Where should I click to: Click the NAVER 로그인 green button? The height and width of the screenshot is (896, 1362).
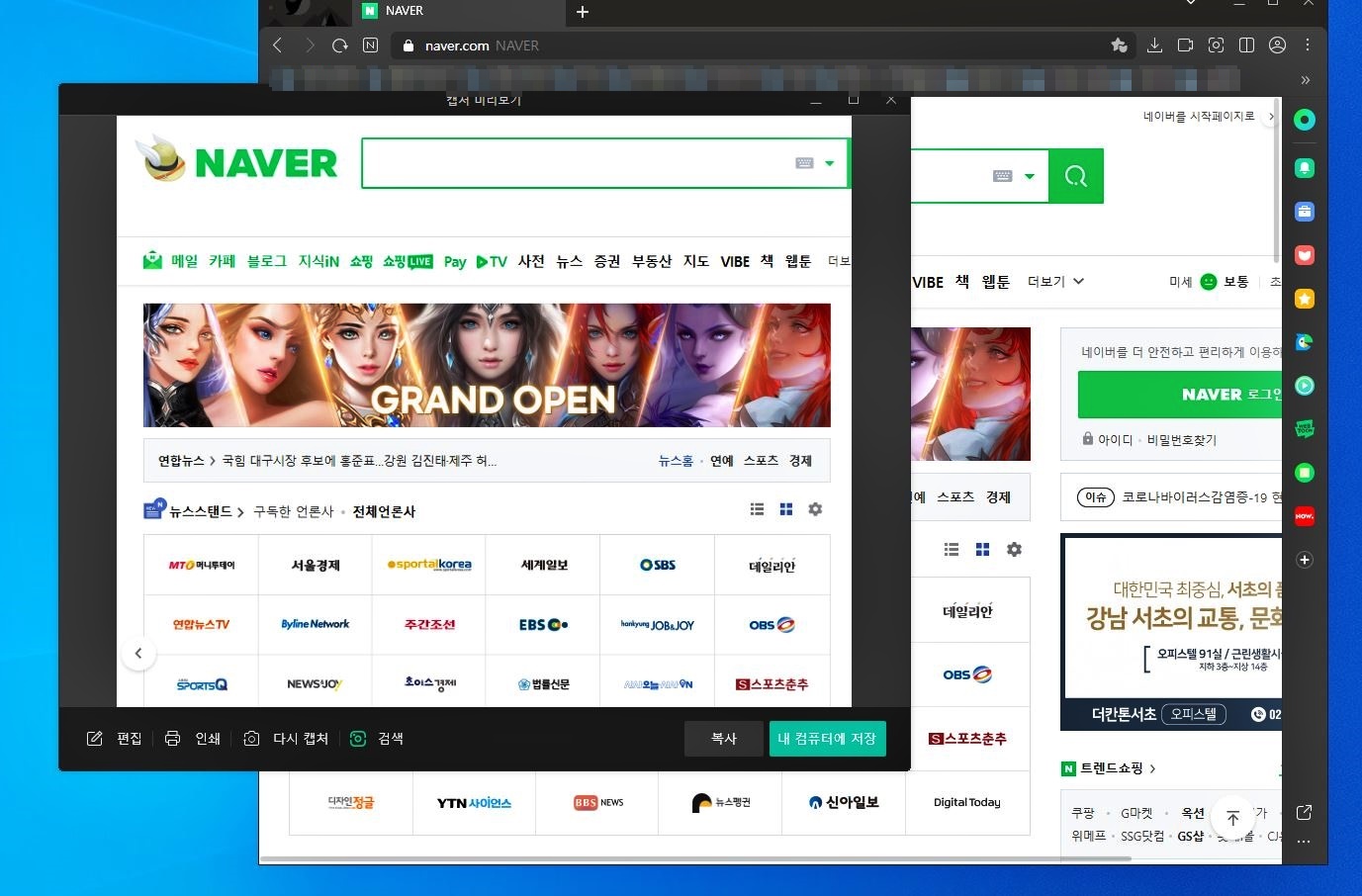[1180, 395]
